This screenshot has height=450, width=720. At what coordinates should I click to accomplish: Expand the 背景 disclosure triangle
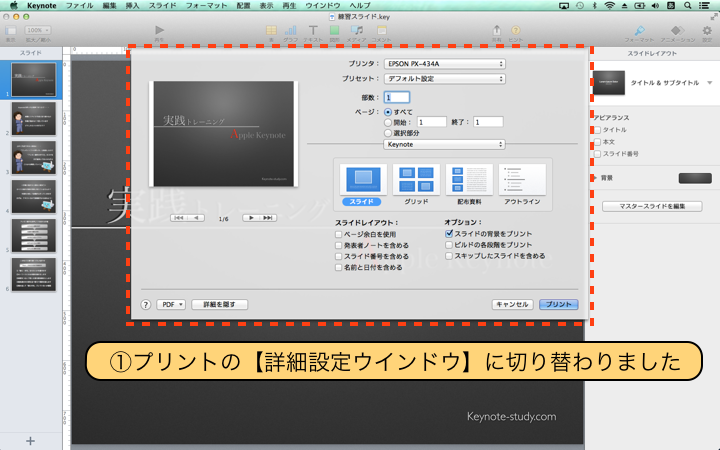pos(596,178)
